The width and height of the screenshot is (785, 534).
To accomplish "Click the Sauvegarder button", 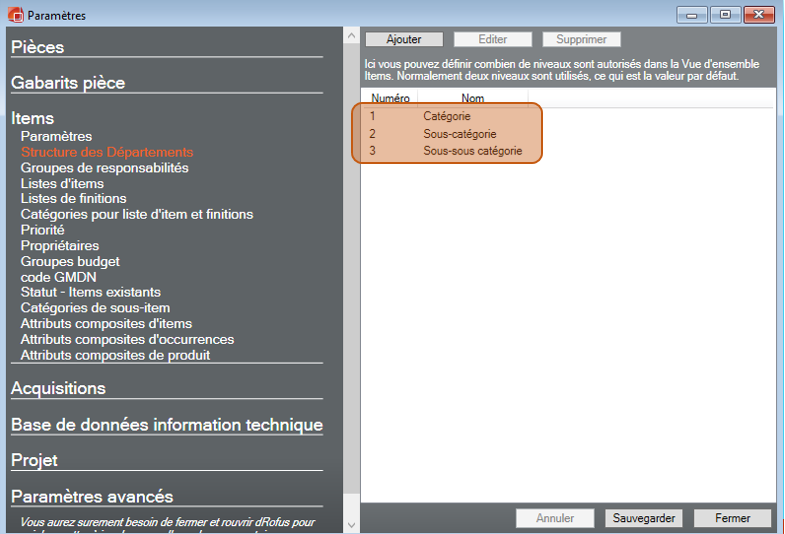I will (x=643, y=518).
